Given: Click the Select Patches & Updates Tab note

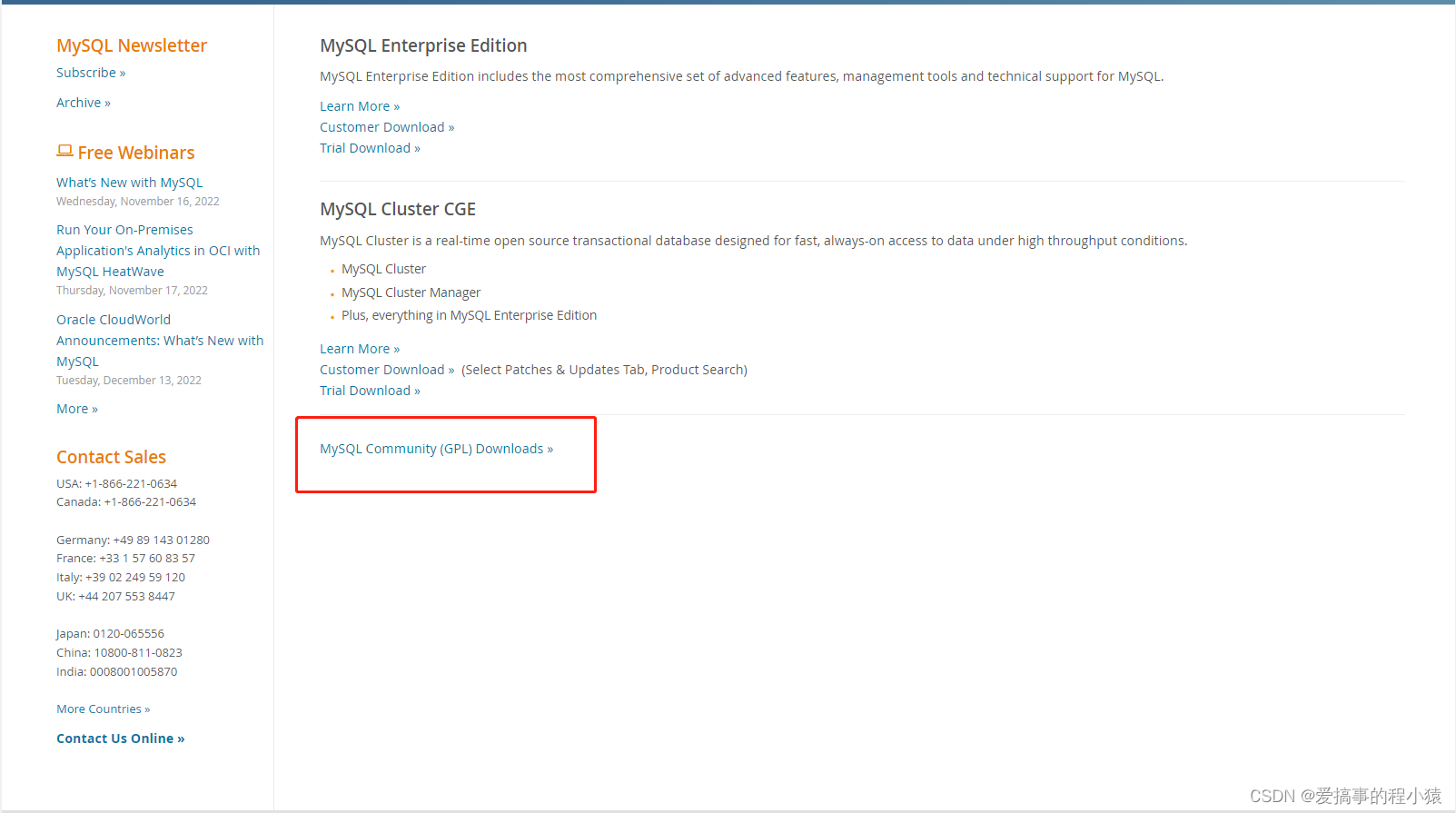Looking at the screenshot, I should pos(604,370).
